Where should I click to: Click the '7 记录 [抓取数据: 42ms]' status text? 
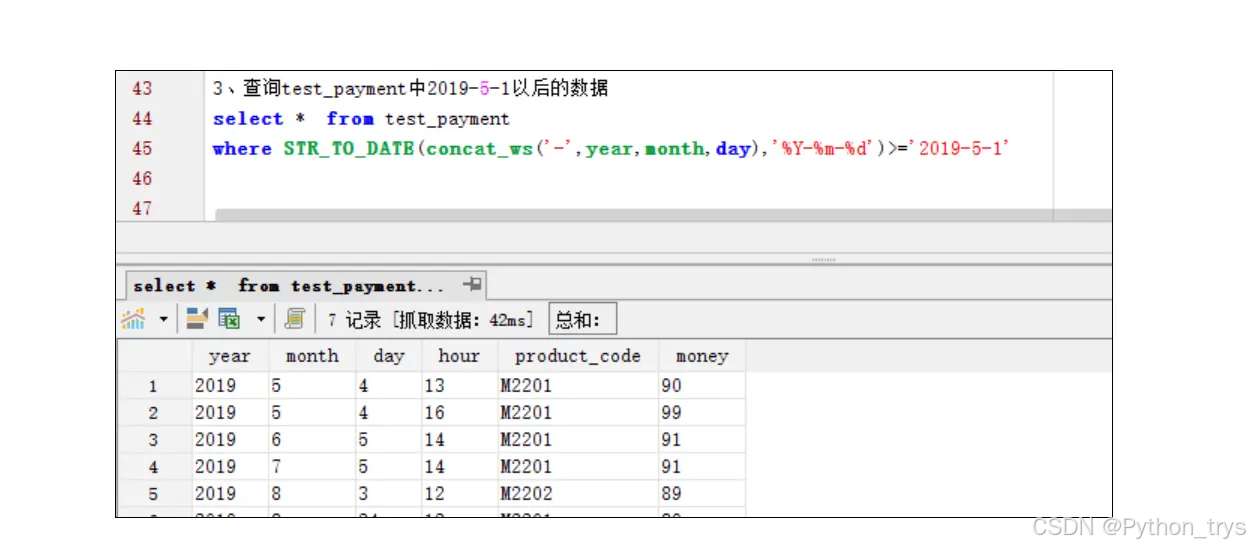click(x=431, y=320)
